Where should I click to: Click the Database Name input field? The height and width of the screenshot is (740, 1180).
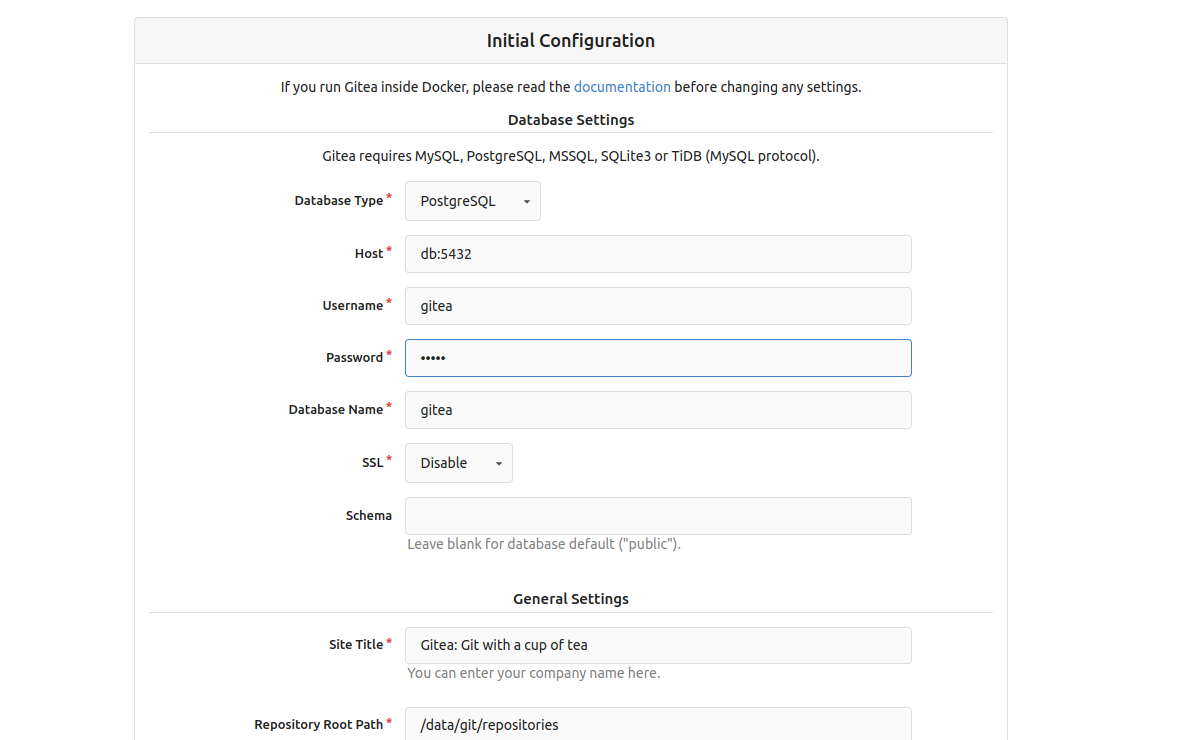657,410
